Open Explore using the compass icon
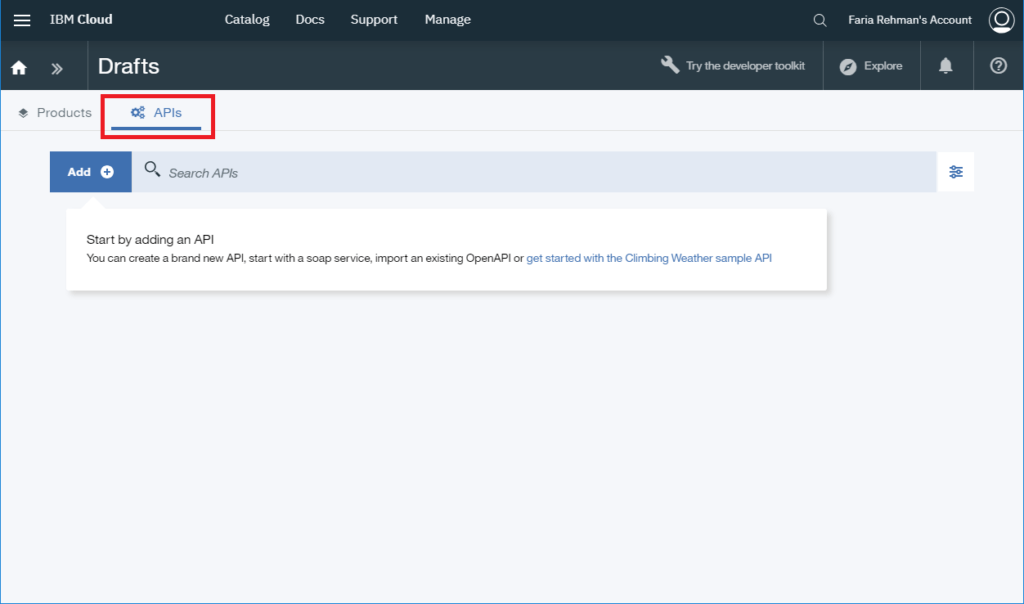The image size is (1024, 604). tap(848, 66)
